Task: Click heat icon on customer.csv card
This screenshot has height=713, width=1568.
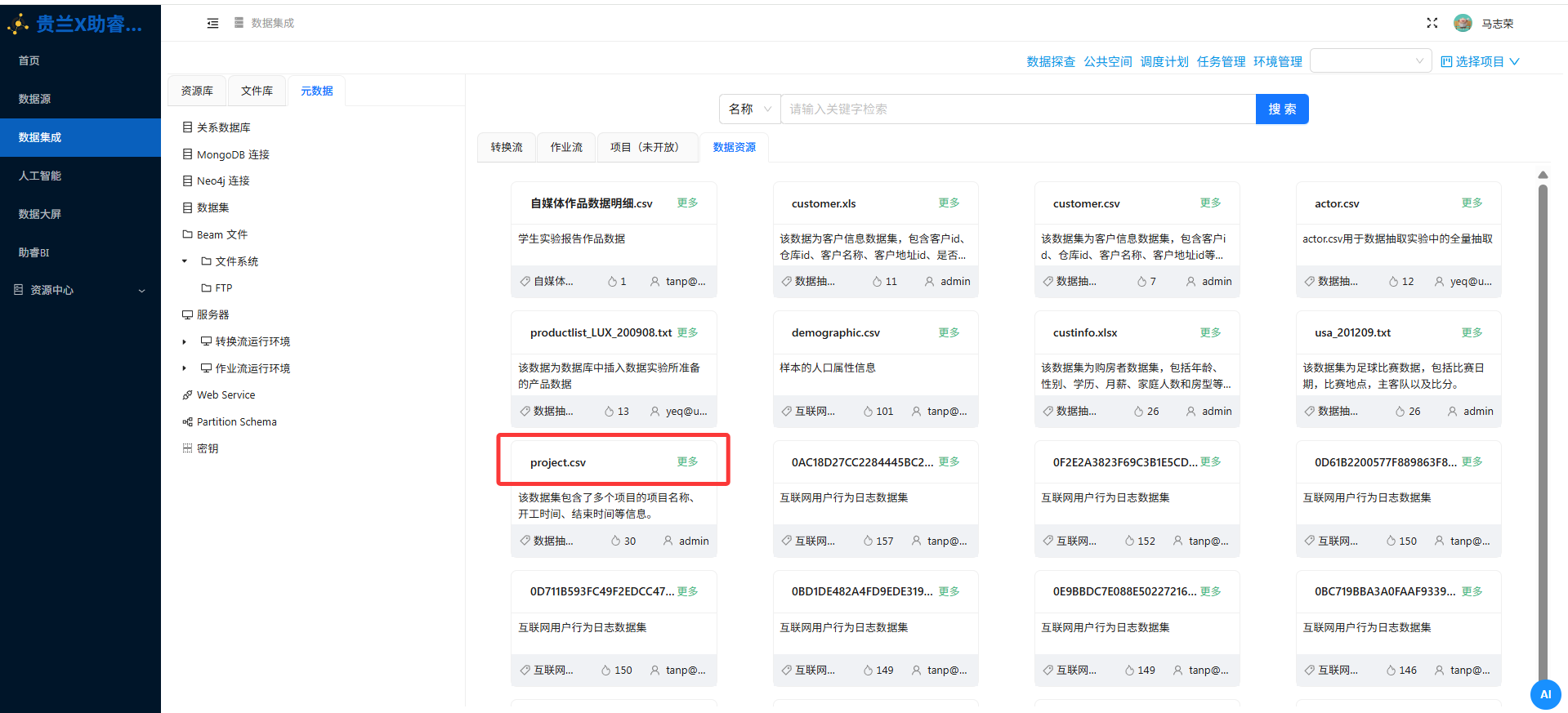Action: click(x=1141, y=282)
